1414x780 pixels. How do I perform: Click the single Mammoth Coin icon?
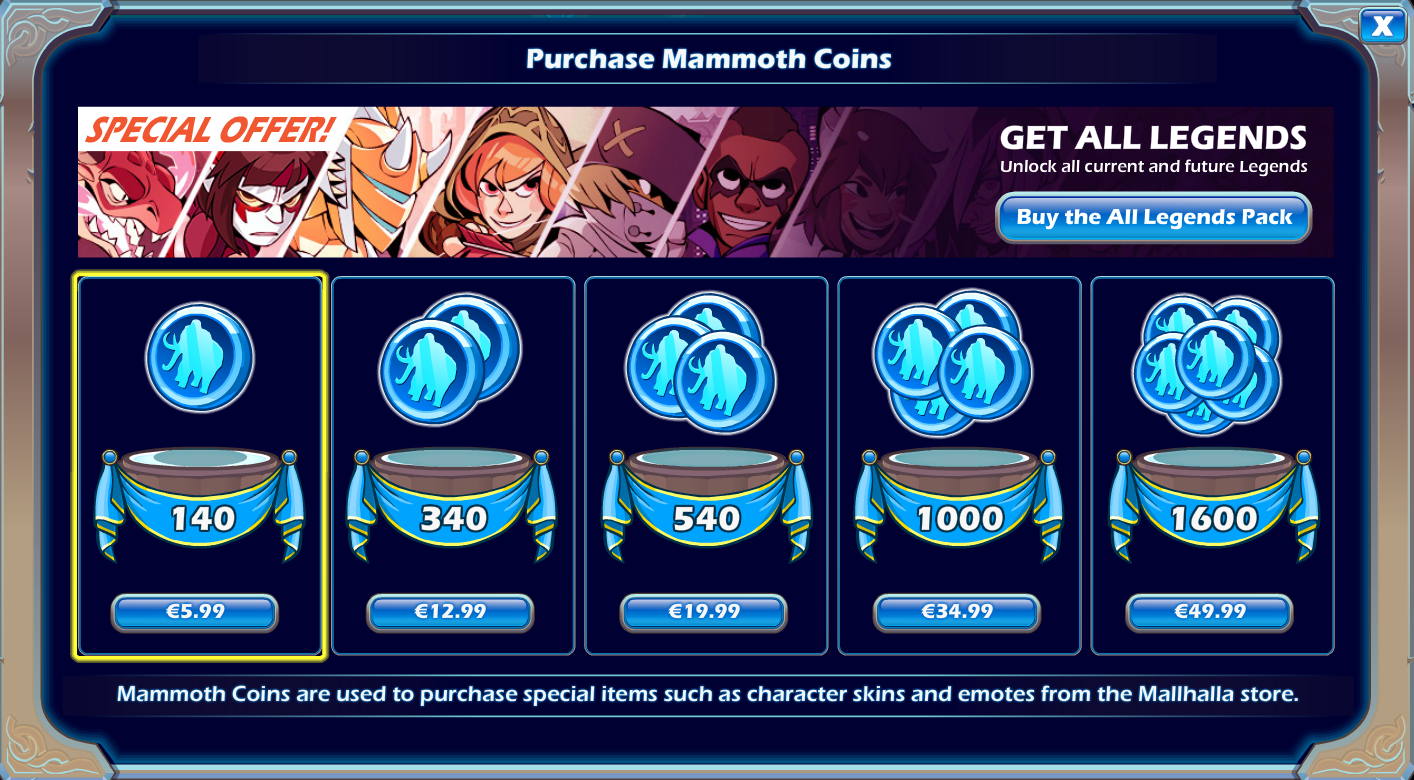click(x=200, y=357)
